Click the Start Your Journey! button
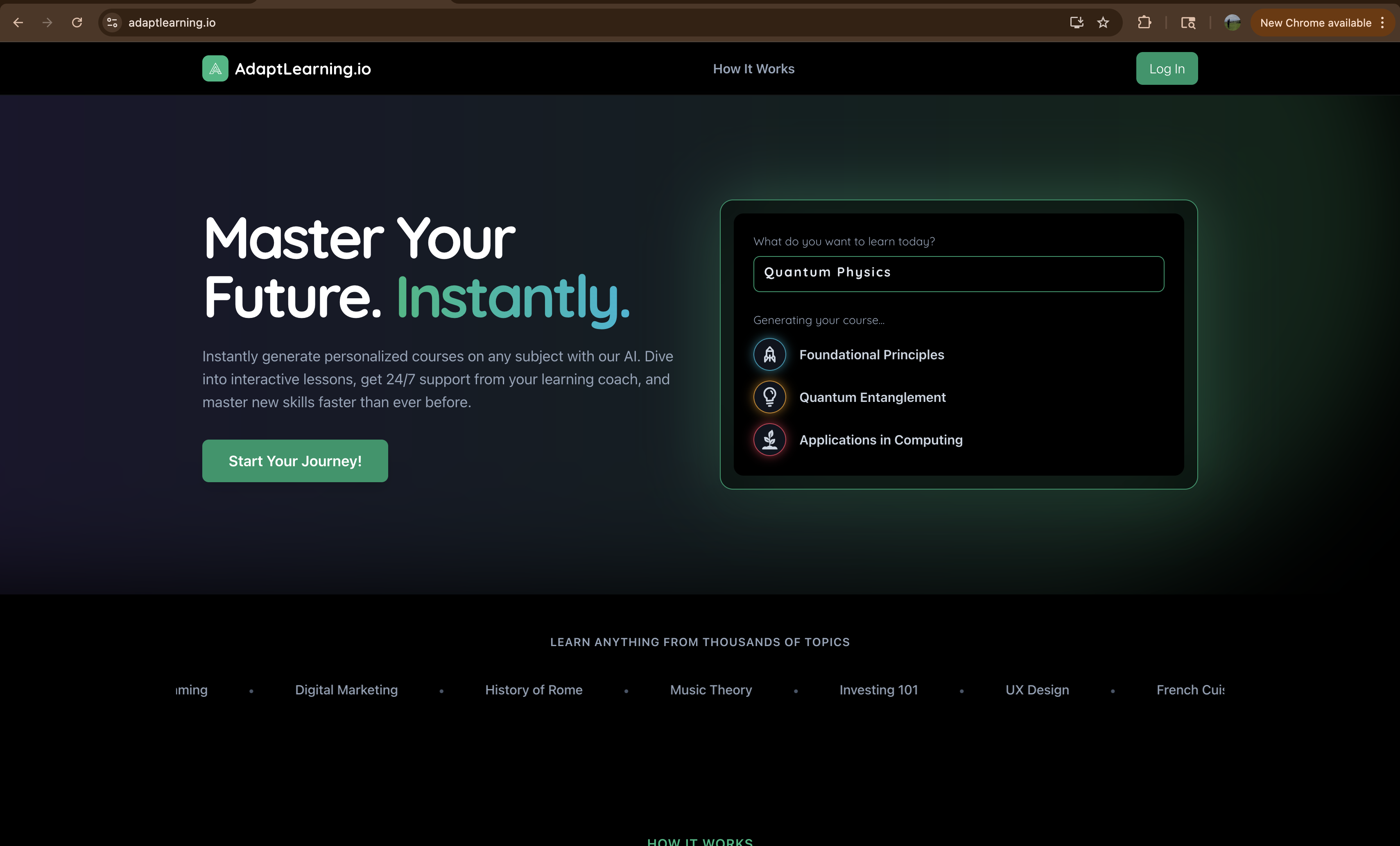 pyautogui.click(x=295, y=461)
